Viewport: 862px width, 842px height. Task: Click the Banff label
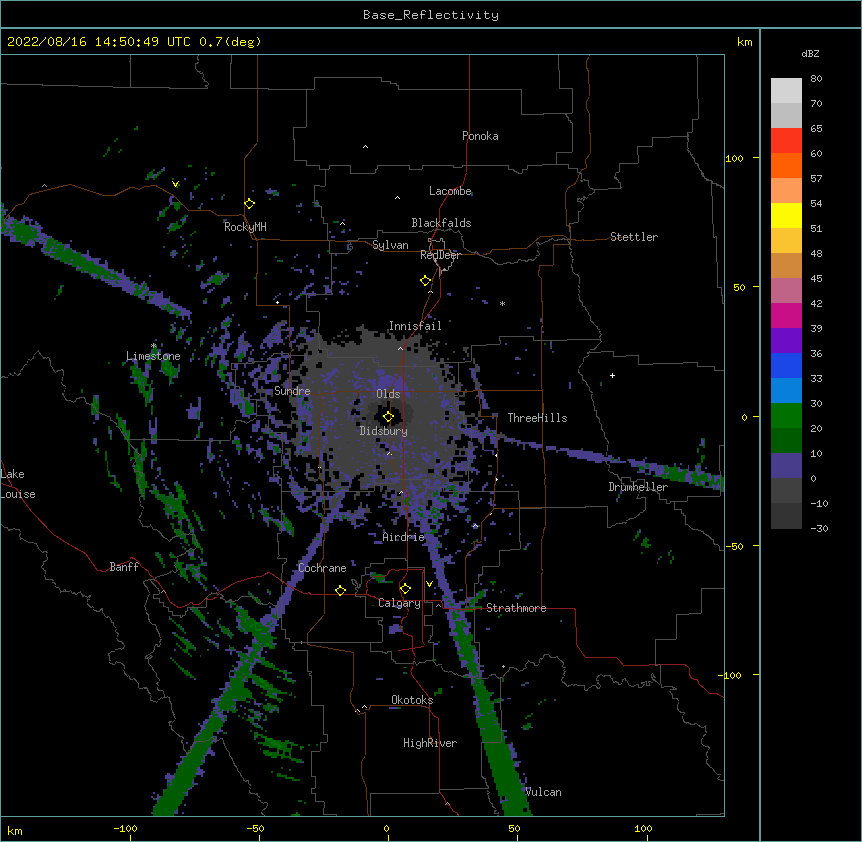[124, 567]
